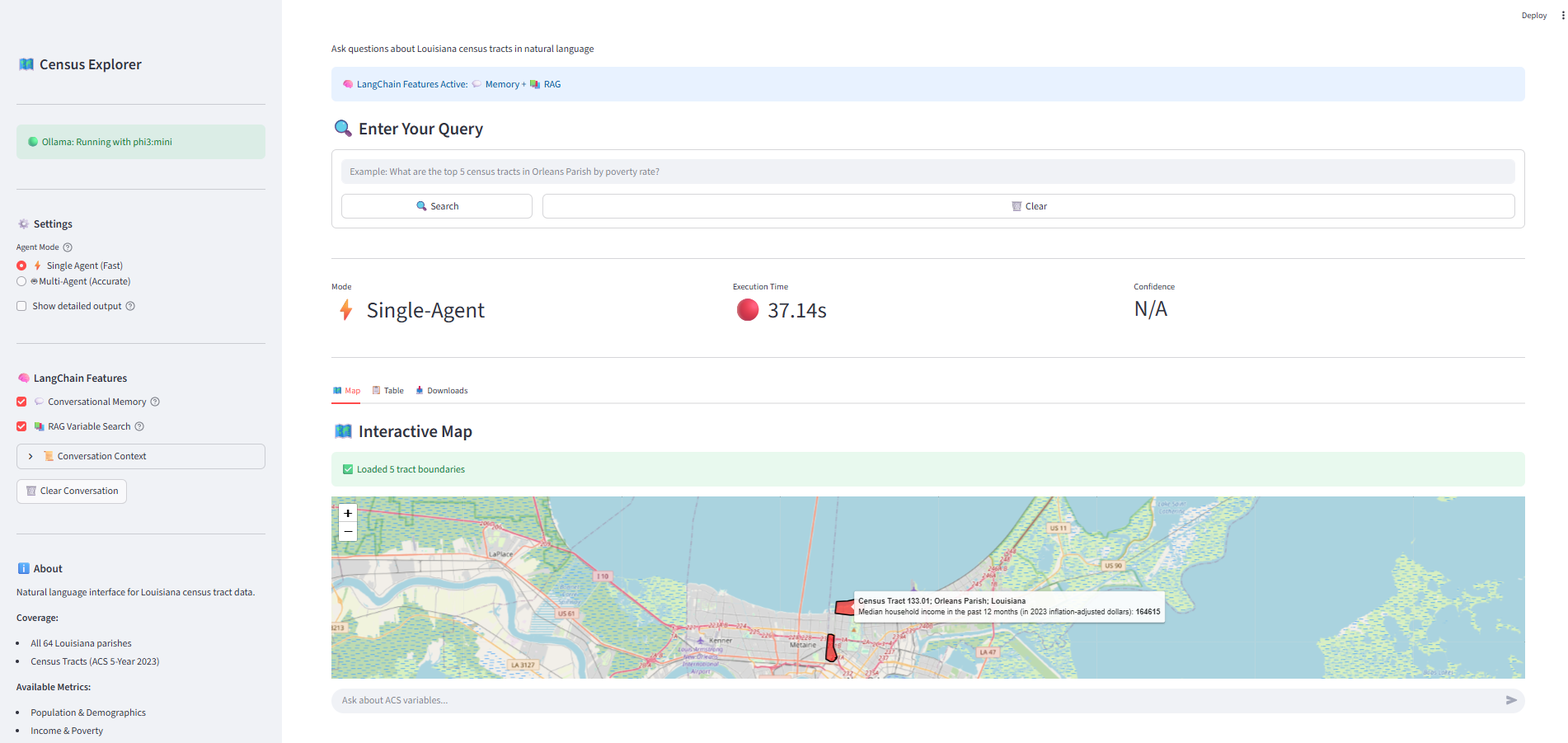Zoom in on the interactive map

[348, 513]
